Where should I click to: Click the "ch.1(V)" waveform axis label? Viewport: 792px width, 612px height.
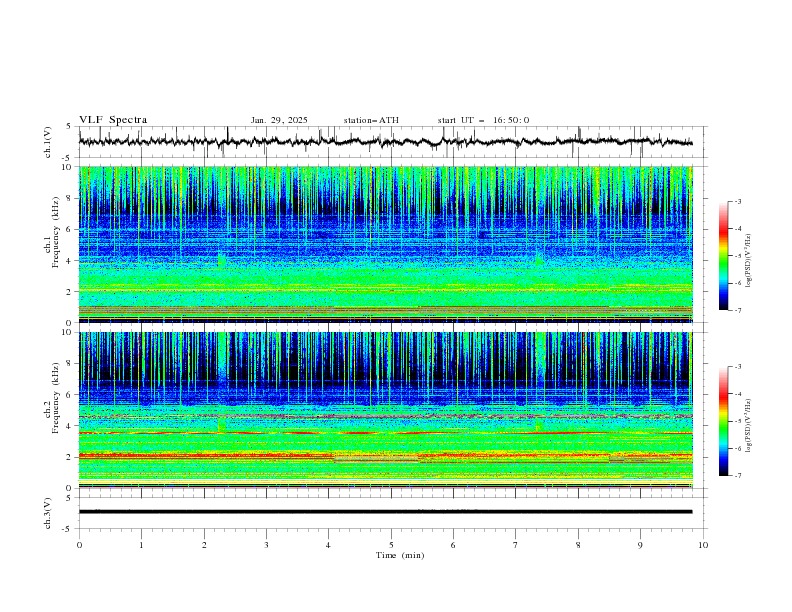click(x=48, y=142)
